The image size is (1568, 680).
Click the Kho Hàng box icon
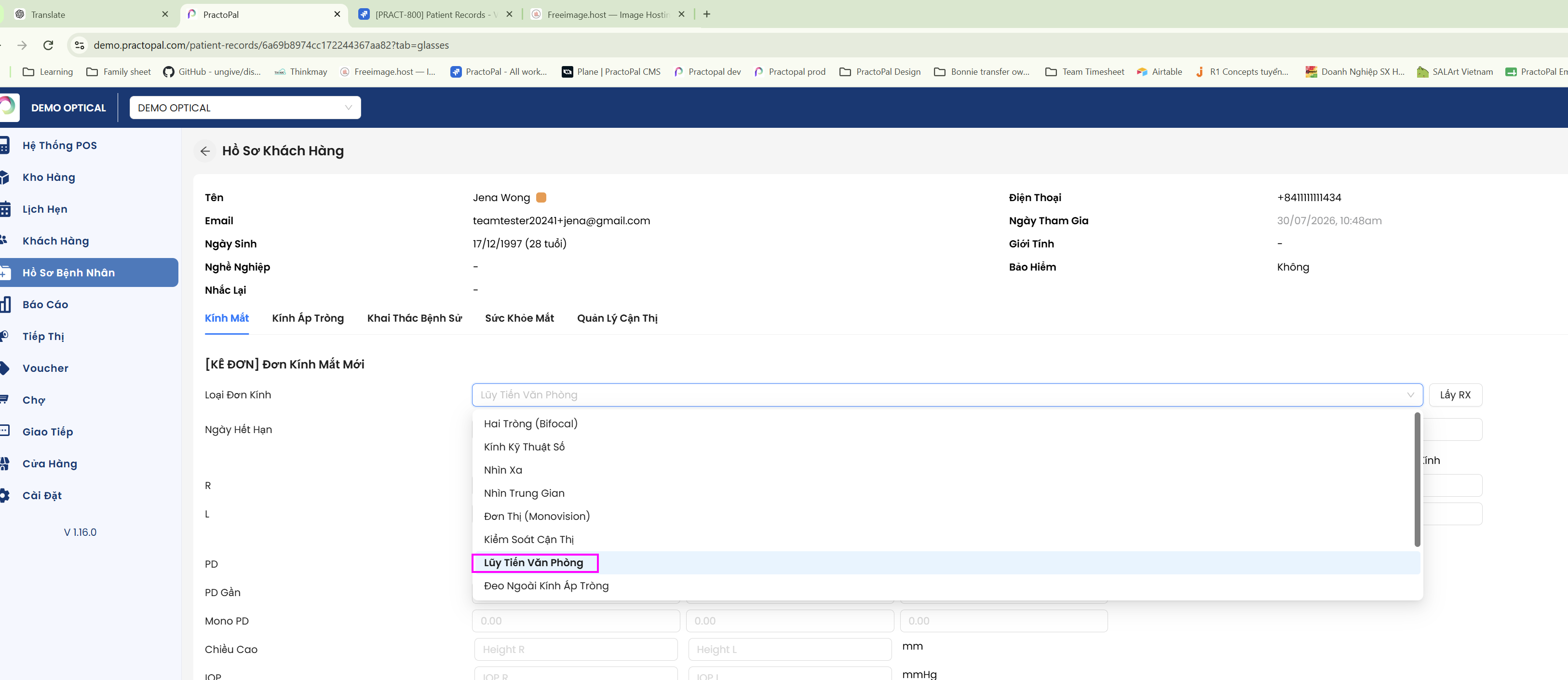tap(4, 177)
